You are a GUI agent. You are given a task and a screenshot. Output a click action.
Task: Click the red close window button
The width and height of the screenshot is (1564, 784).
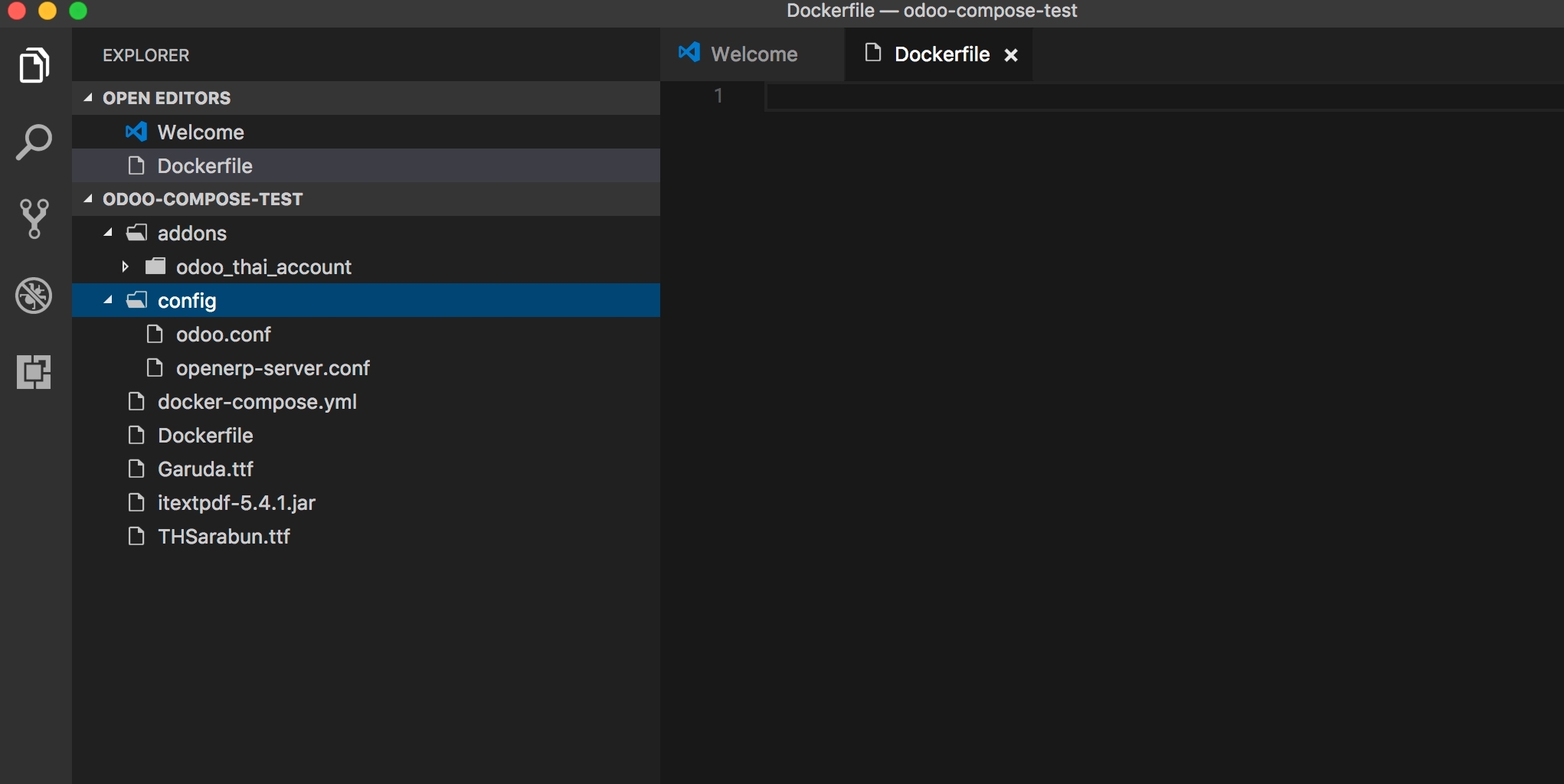pyautogui.click(x=17, y=11)
